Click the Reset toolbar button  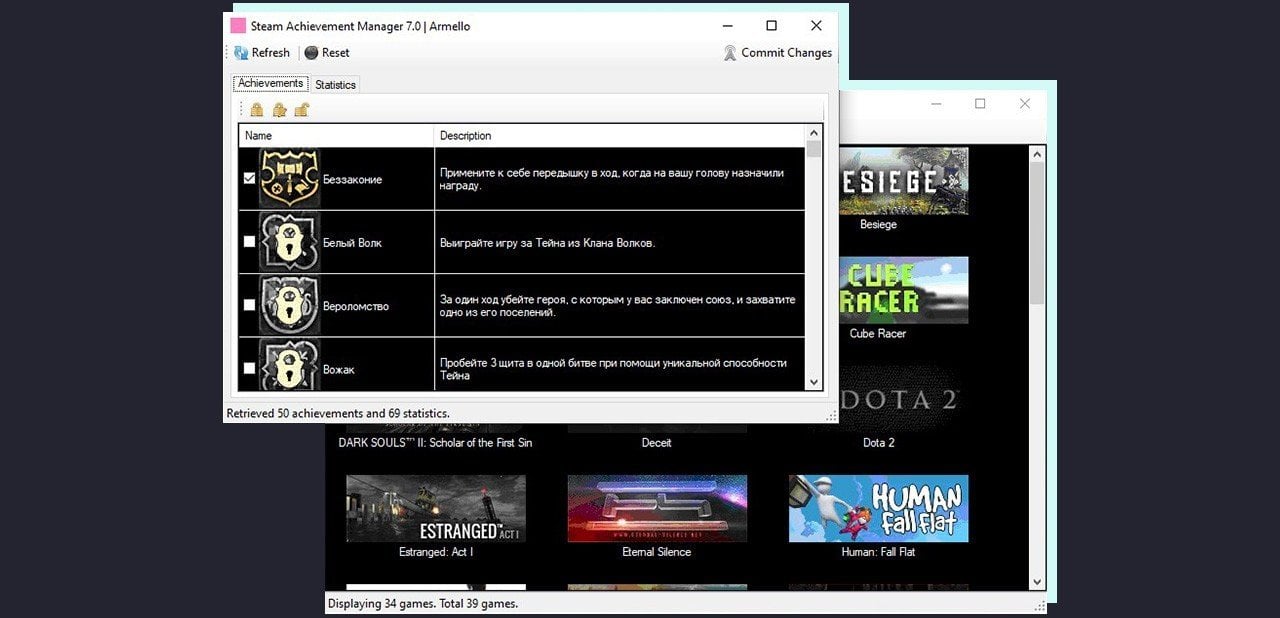(327, 53)
